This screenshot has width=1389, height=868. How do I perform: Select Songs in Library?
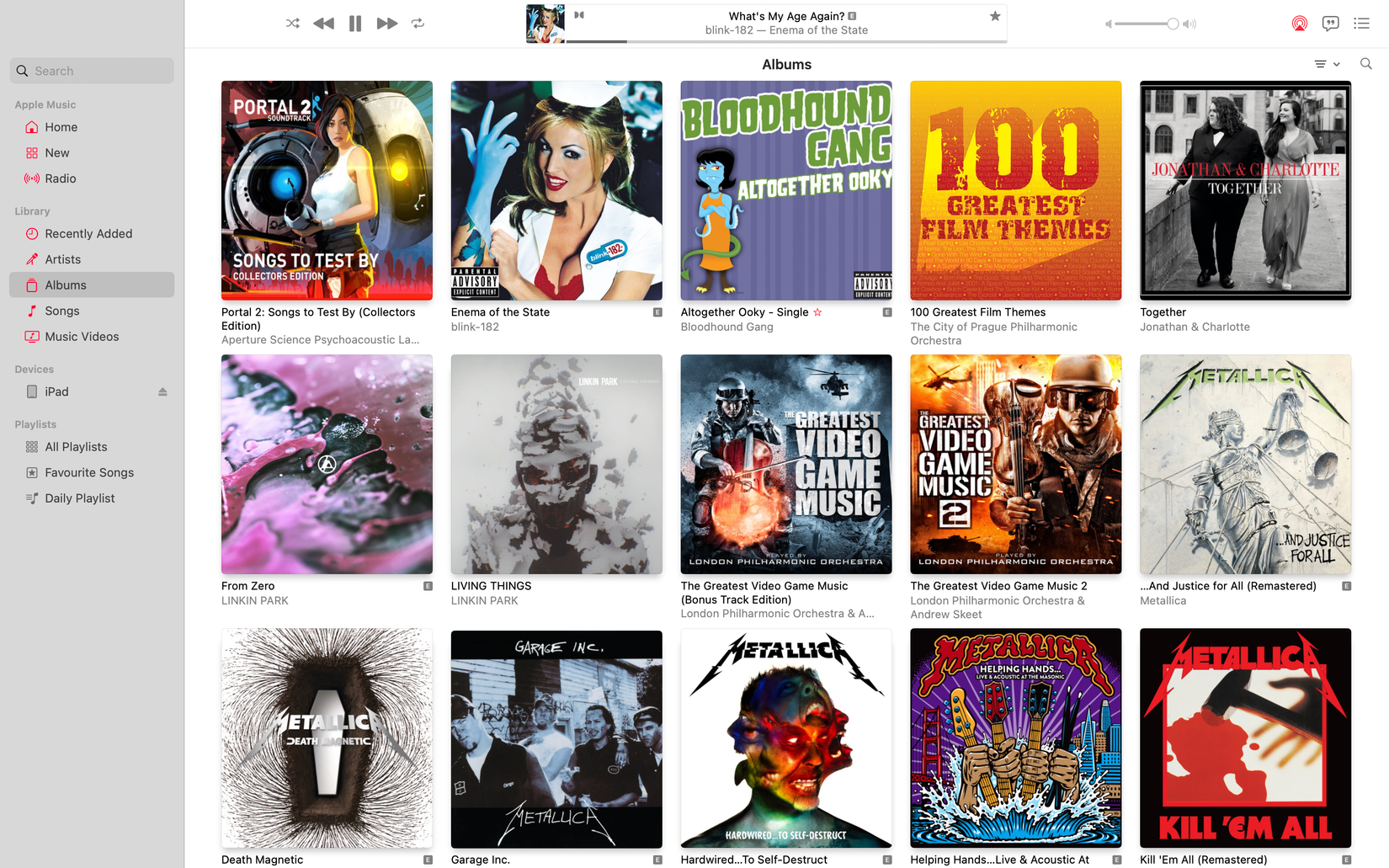[92, 311]
